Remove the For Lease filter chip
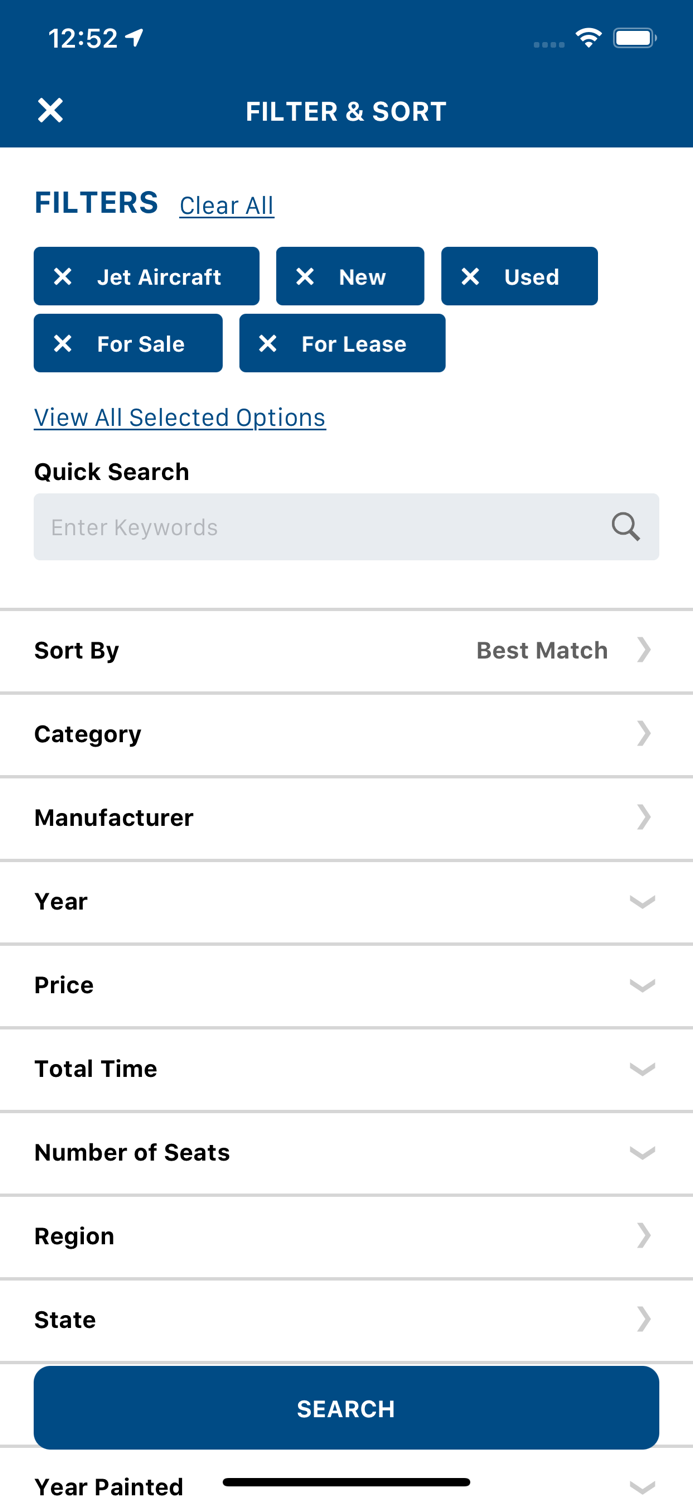The width and height of the screenshot is (693, 1500). (x=268, y=344)
